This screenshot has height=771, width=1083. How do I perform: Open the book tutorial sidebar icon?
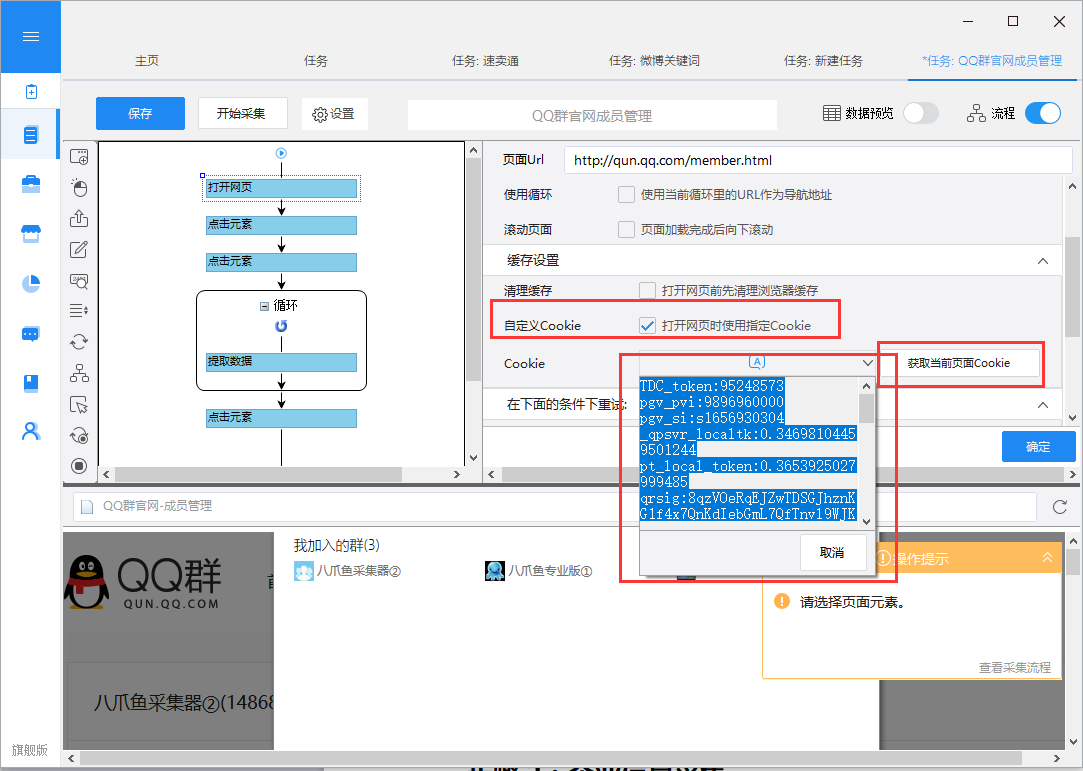(x=31, y=383)
